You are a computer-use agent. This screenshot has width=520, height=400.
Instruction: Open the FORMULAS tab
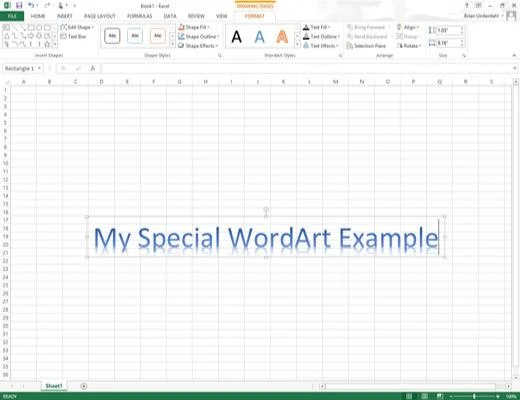(x=140, y=16)
